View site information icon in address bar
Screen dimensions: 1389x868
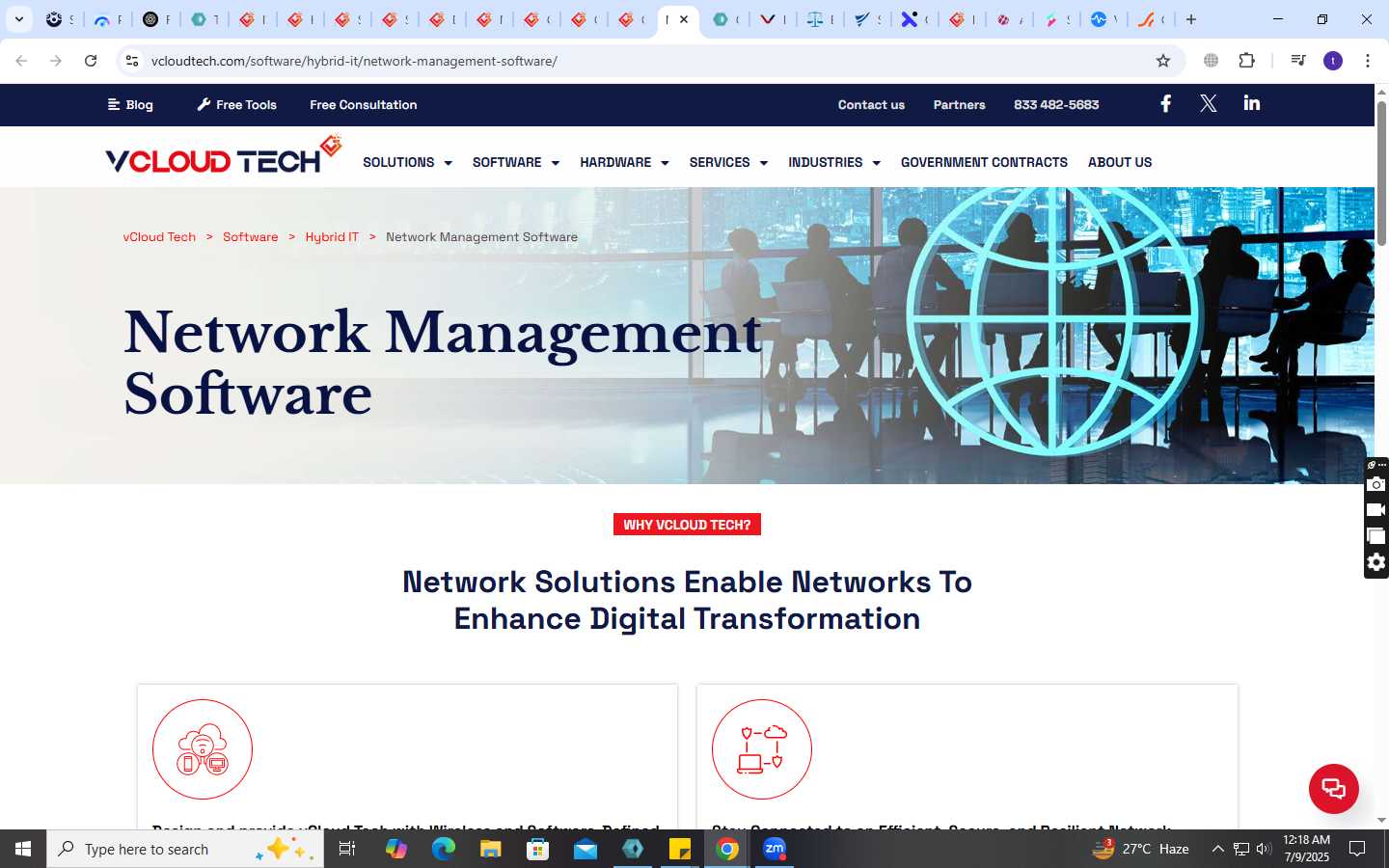point(132,61)
